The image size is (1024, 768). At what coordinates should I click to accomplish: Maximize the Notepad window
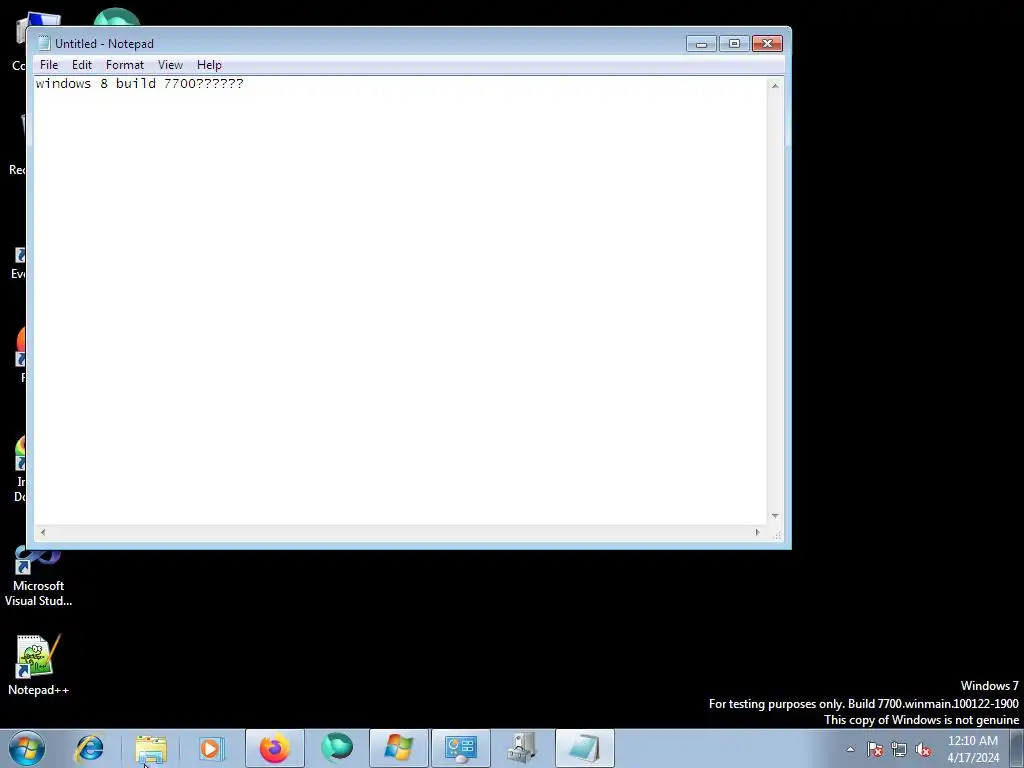tap(734, 44)
